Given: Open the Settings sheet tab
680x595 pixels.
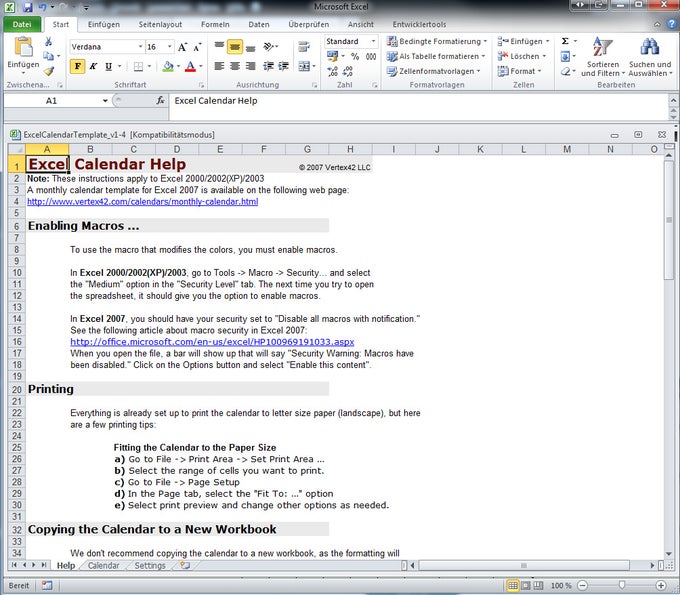Looking at the screenshot, I should coord(150,566).
